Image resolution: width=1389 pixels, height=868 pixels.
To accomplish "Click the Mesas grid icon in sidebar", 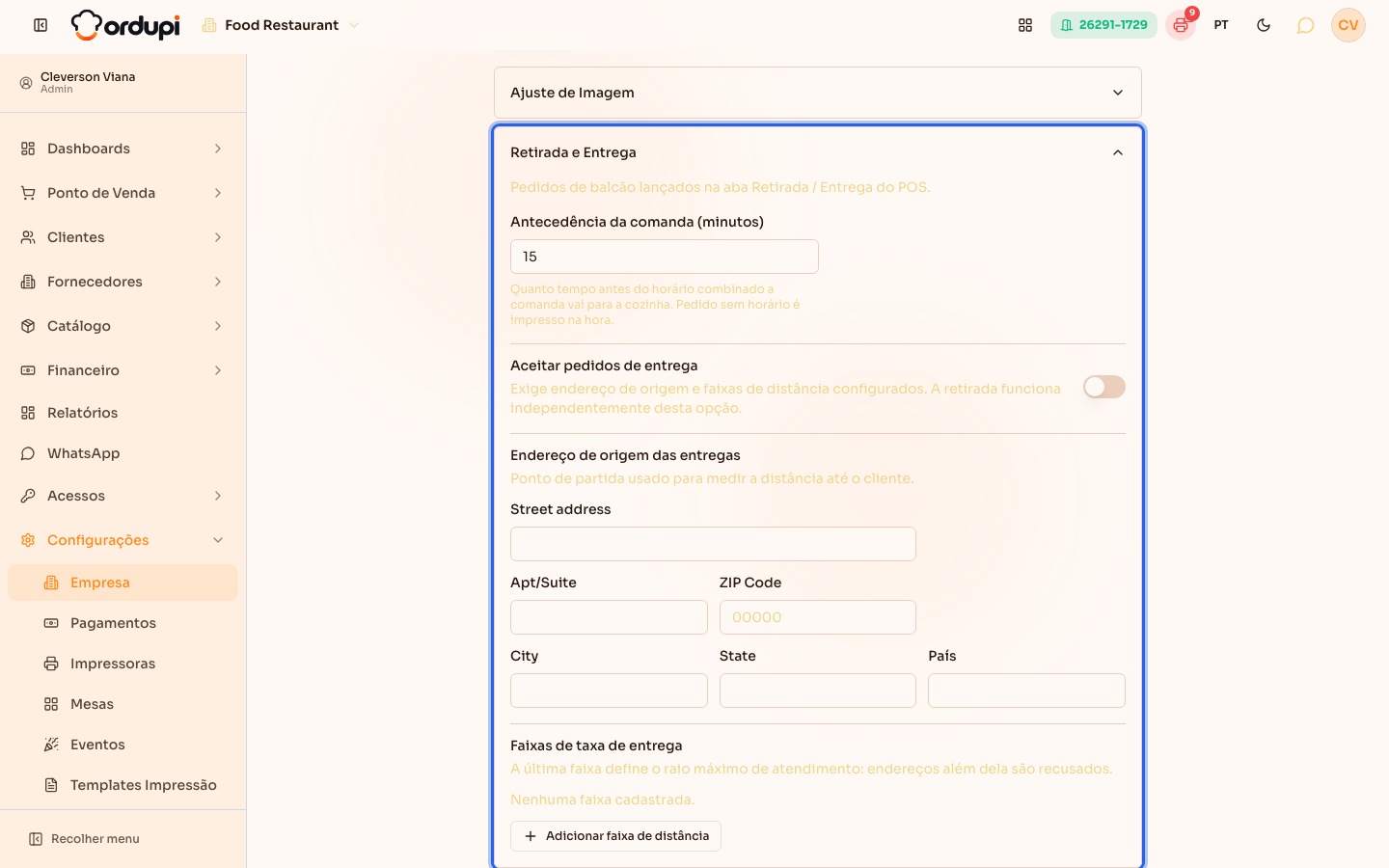I will [x=51, y=704].
